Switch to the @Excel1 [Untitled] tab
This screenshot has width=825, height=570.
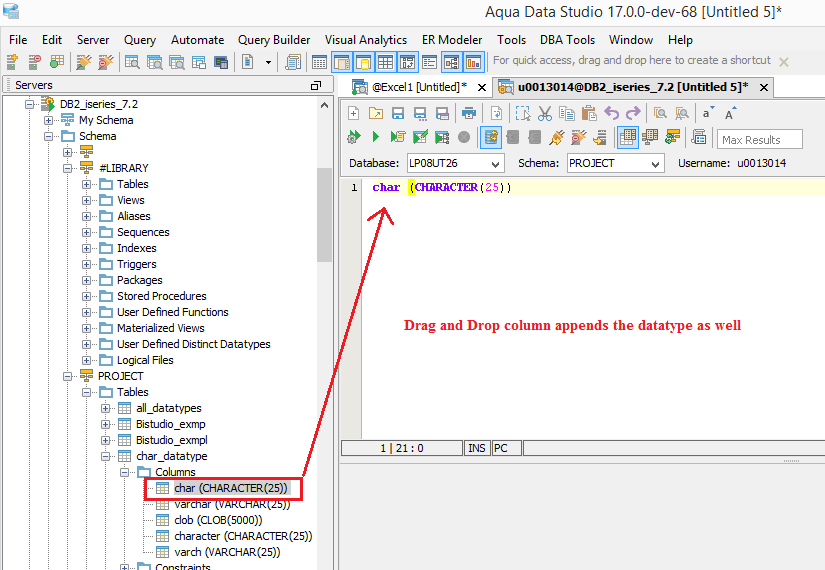click(x=419, y=87)
